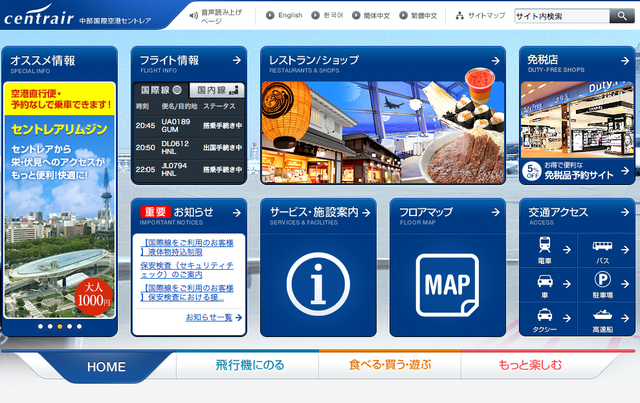Click arrow on 免税店 header
The width and height of the screenshot is (640, 403).
pos(625,61)
